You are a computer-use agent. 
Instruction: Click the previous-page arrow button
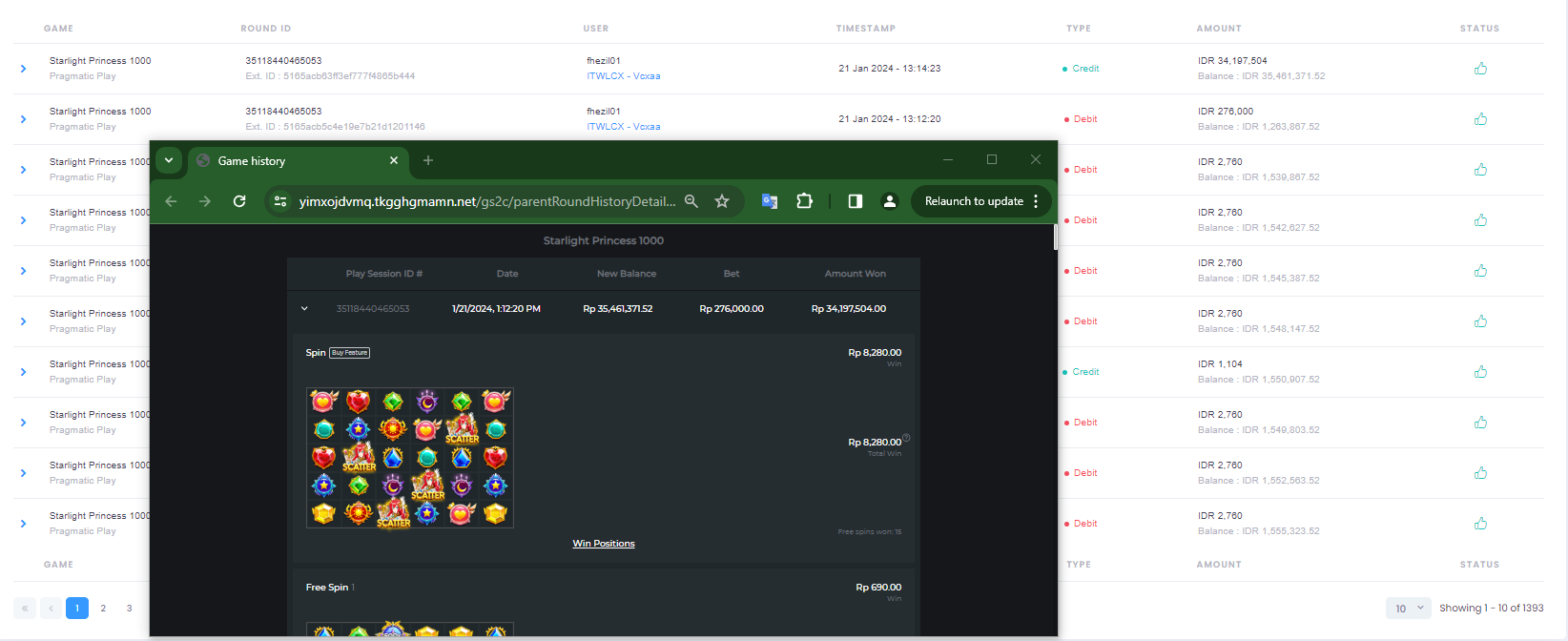(52, 608)
